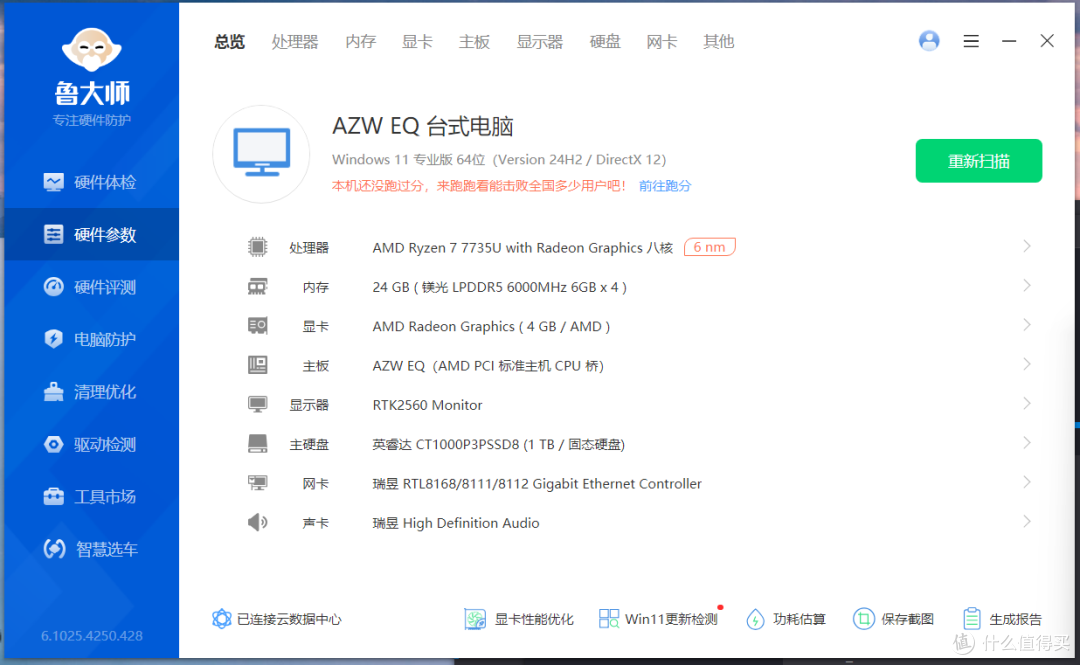The image size is (1080, 665).
Task: Expand the 处理器 row chevron
Action: click(x=1027, y=247)
